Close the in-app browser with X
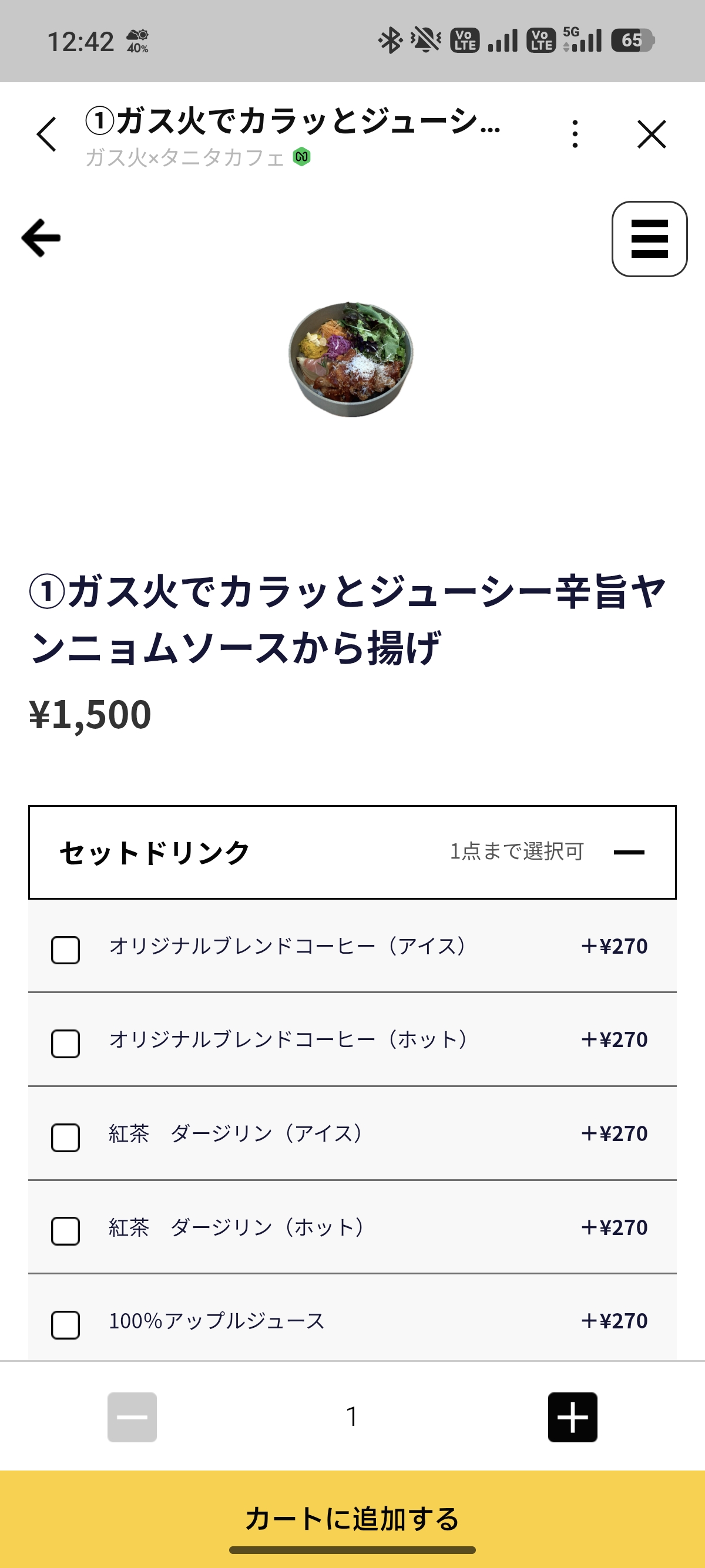The image size is (705, 1568). (652, 134)
